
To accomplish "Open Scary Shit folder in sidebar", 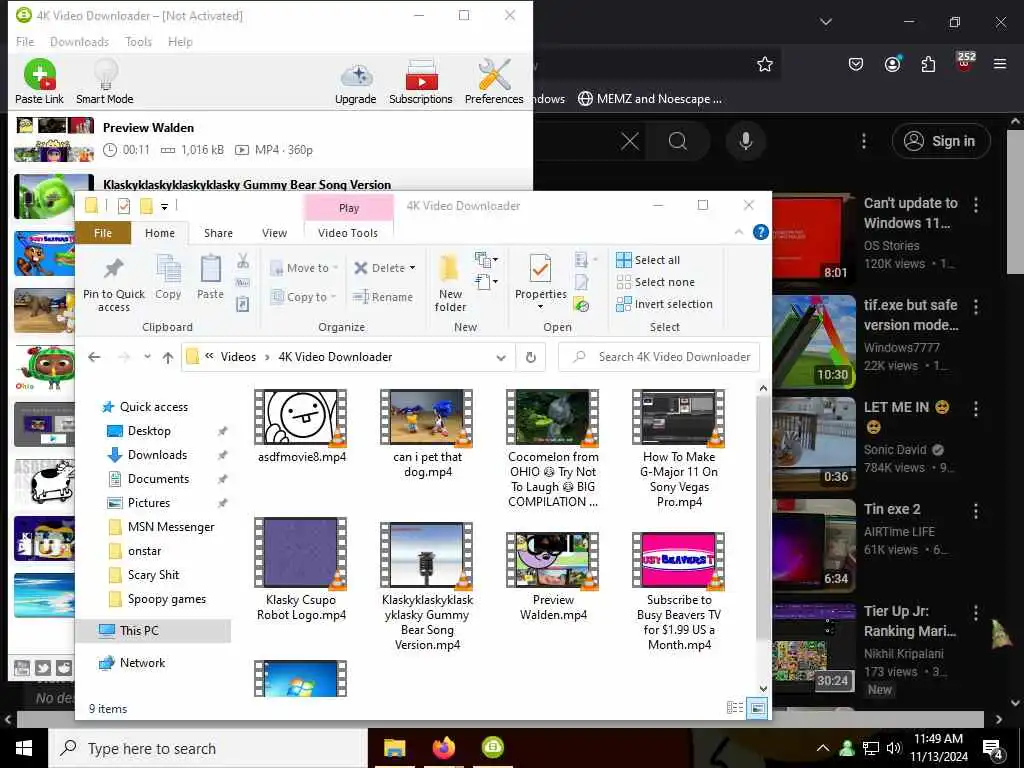I will [x=153, y=575].
